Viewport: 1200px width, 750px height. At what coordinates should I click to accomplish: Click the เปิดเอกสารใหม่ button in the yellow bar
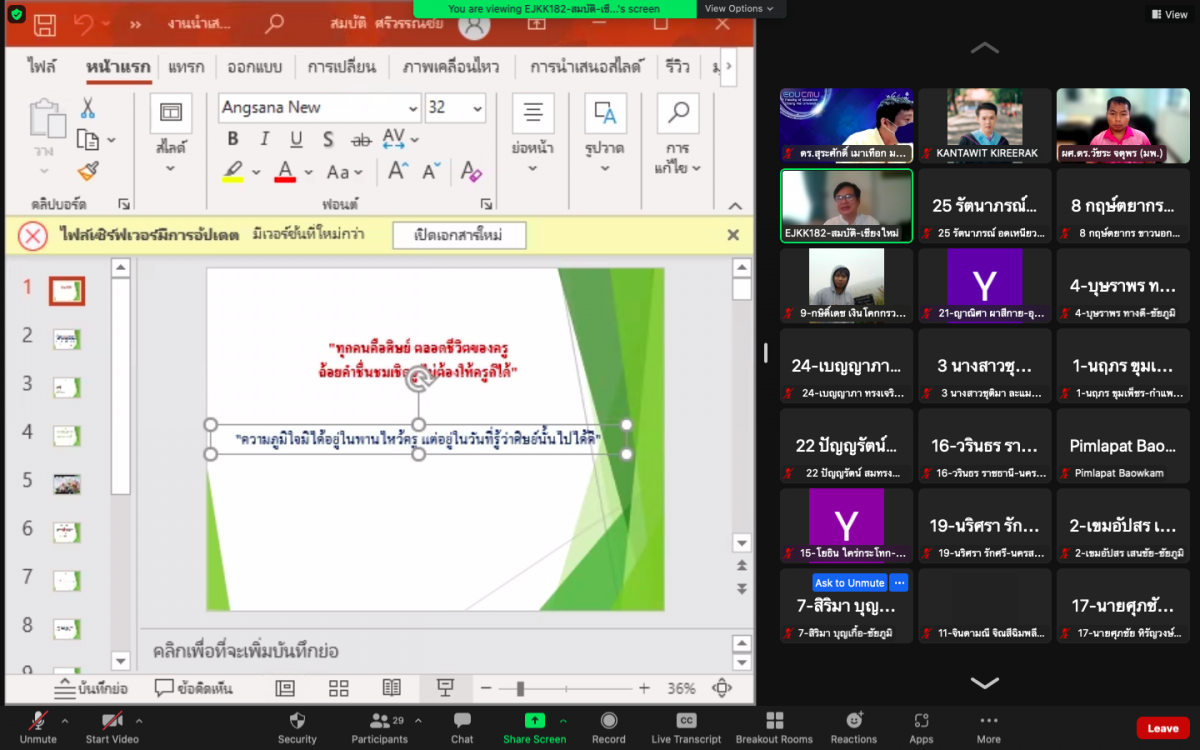tap(459, 235)
